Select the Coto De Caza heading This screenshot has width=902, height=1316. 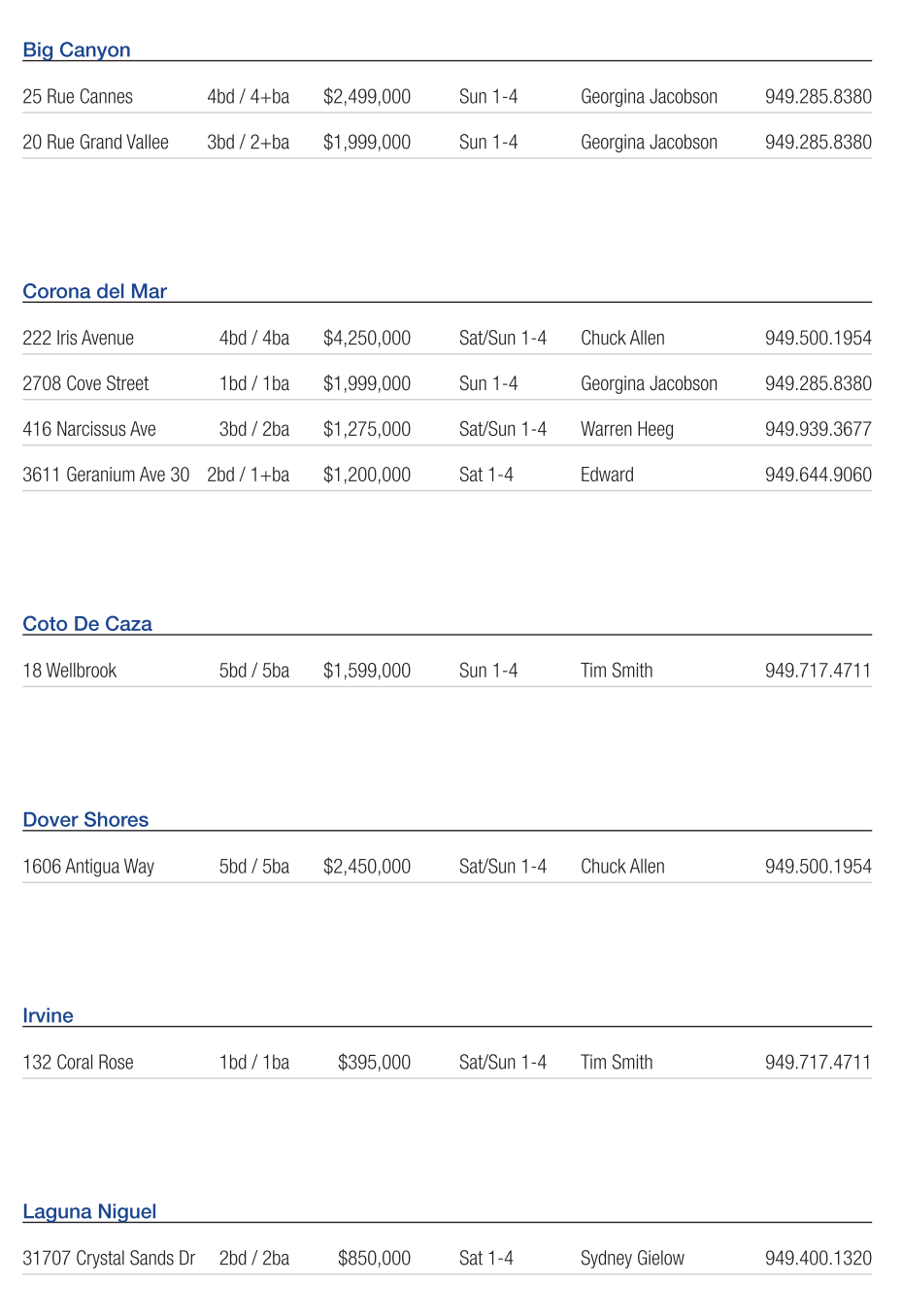pyautogui.click(x=87, y=624)
